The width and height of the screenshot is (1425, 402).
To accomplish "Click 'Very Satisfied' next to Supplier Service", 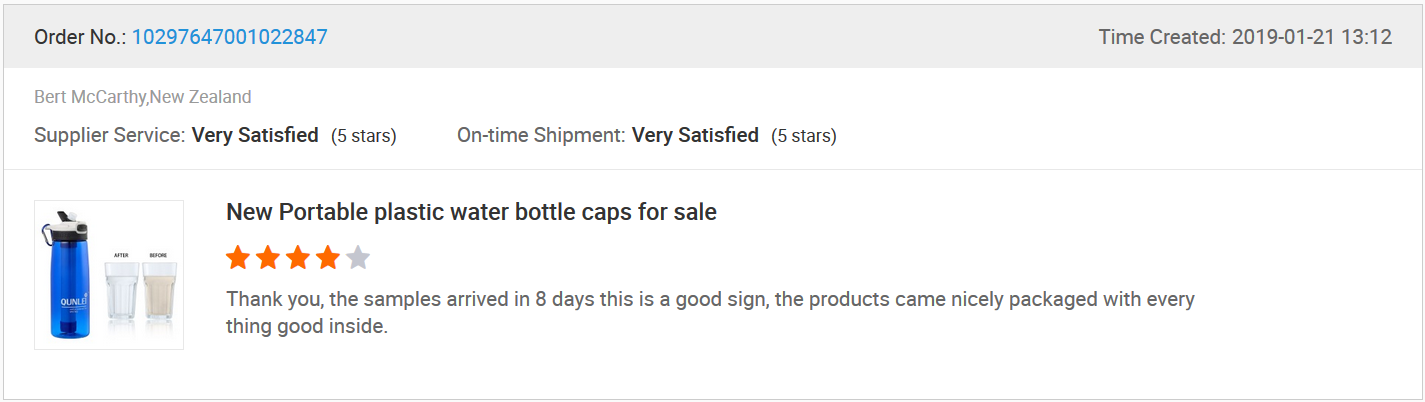I will coord(255,135).
